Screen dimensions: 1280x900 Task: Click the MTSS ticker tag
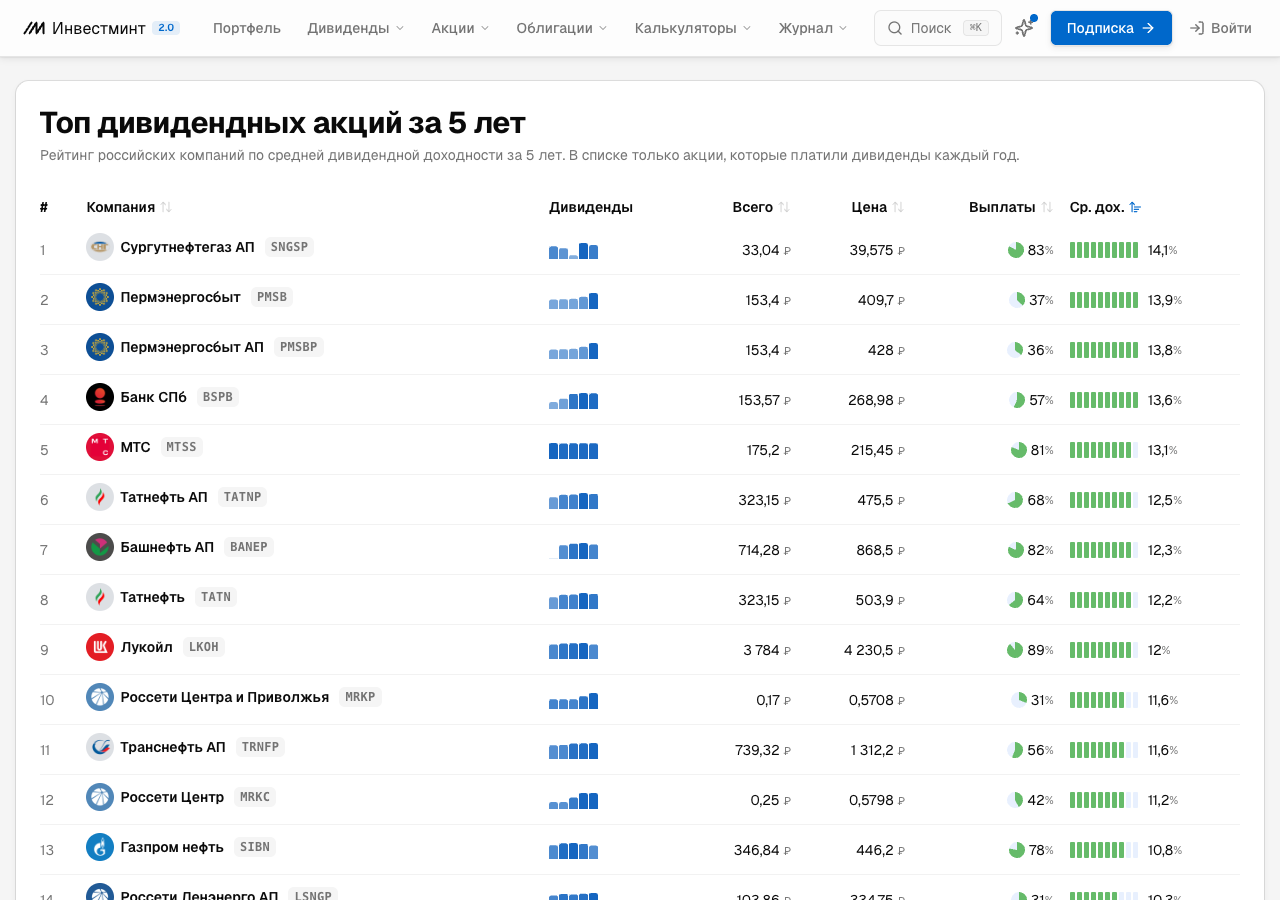coord(182,447)
